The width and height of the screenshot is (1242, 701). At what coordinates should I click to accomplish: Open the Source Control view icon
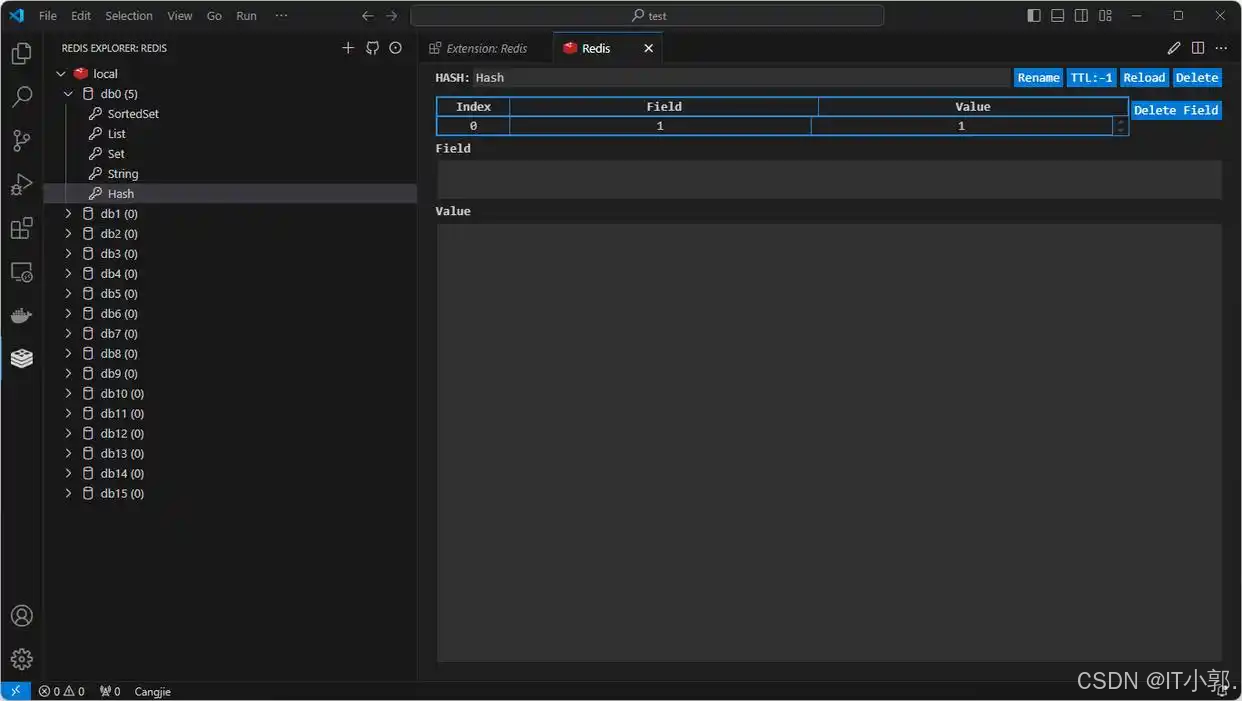pos(21,141)
